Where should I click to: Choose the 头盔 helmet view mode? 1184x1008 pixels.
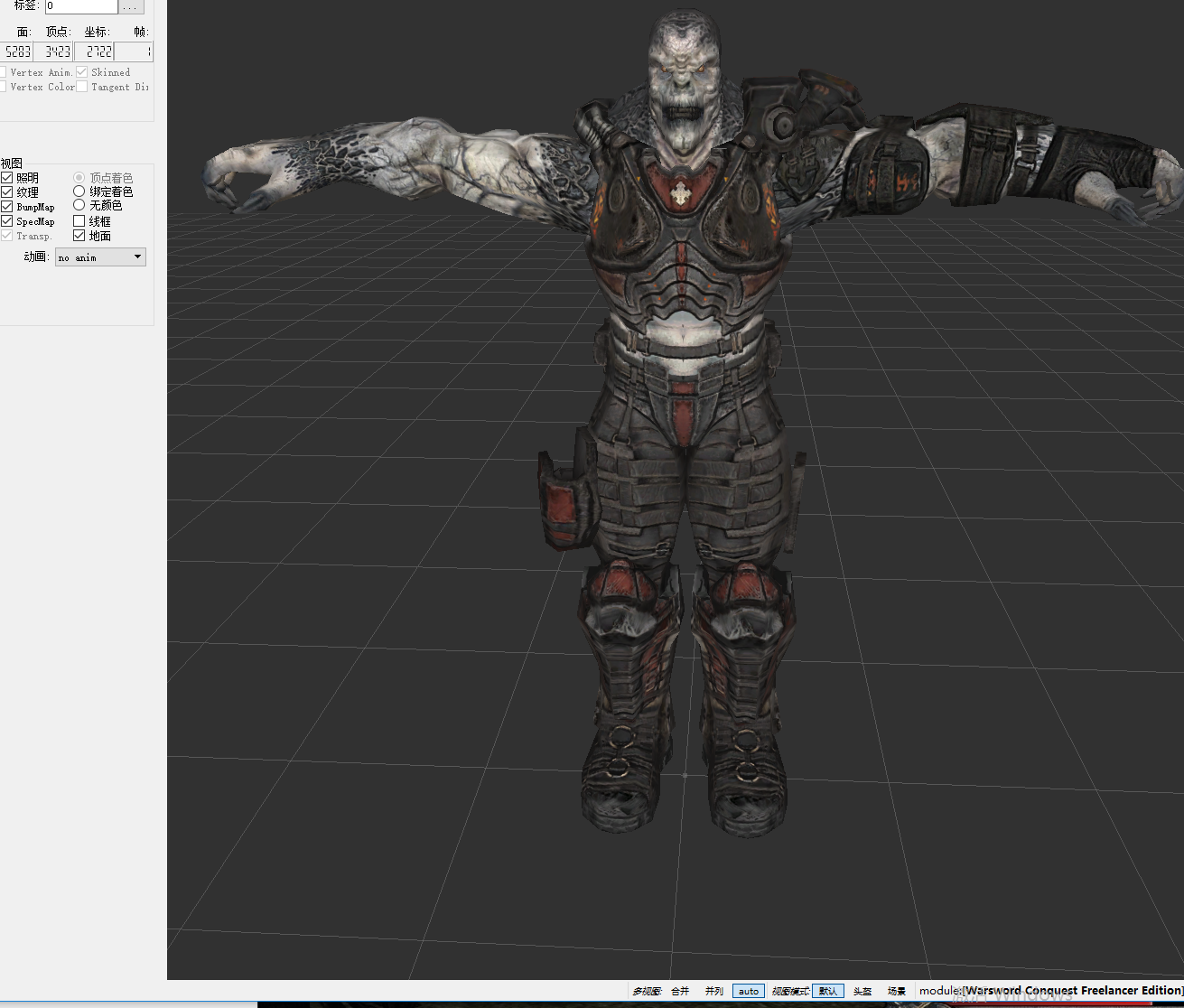[x=862, y=991]
